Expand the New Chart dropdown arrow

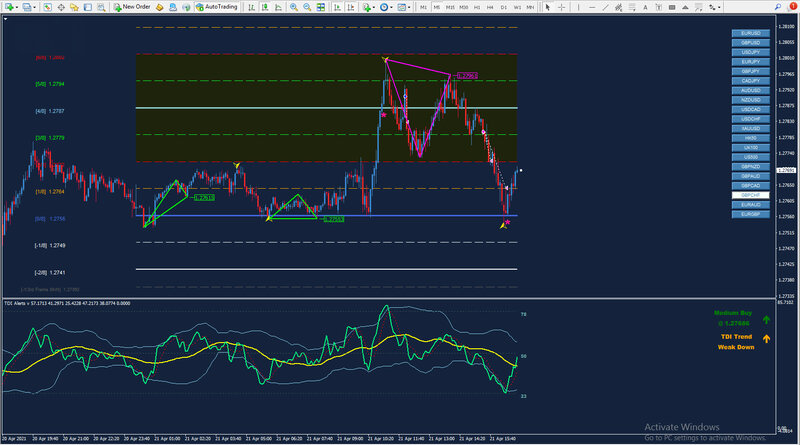(19, 7)
